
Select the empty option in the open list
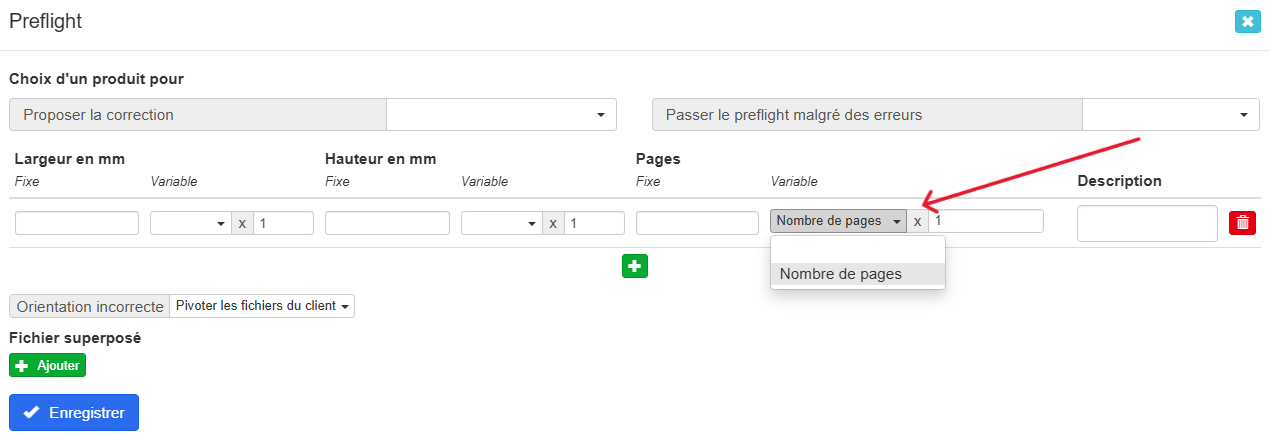(x=857, y=250)
